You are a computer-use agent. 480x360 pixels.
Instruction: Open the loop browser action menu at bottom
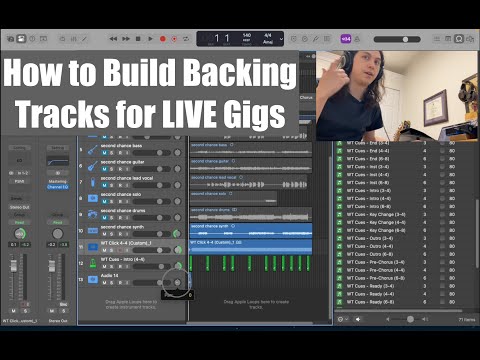pos(342,319)
